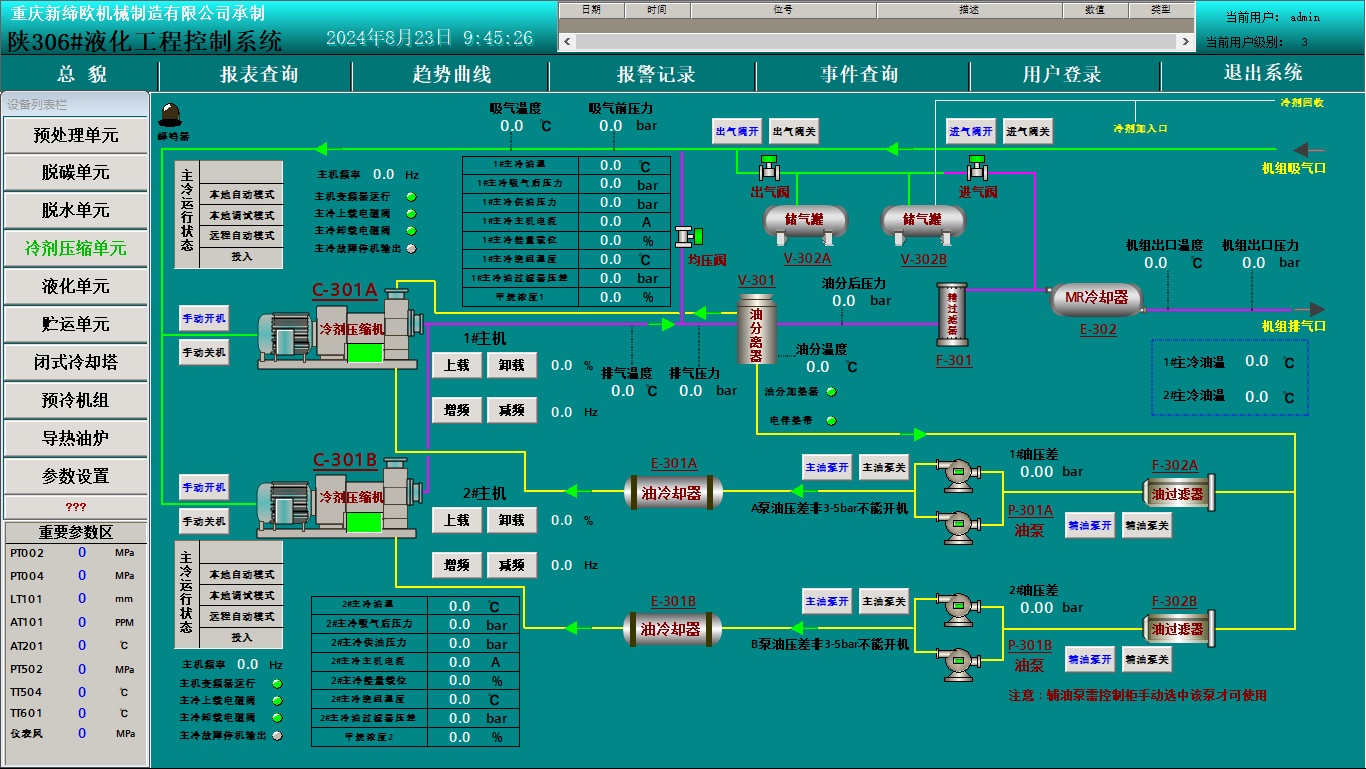Toggle the 主机变频器运行 status lamp

pyautogui.click(x=410, y=197)
